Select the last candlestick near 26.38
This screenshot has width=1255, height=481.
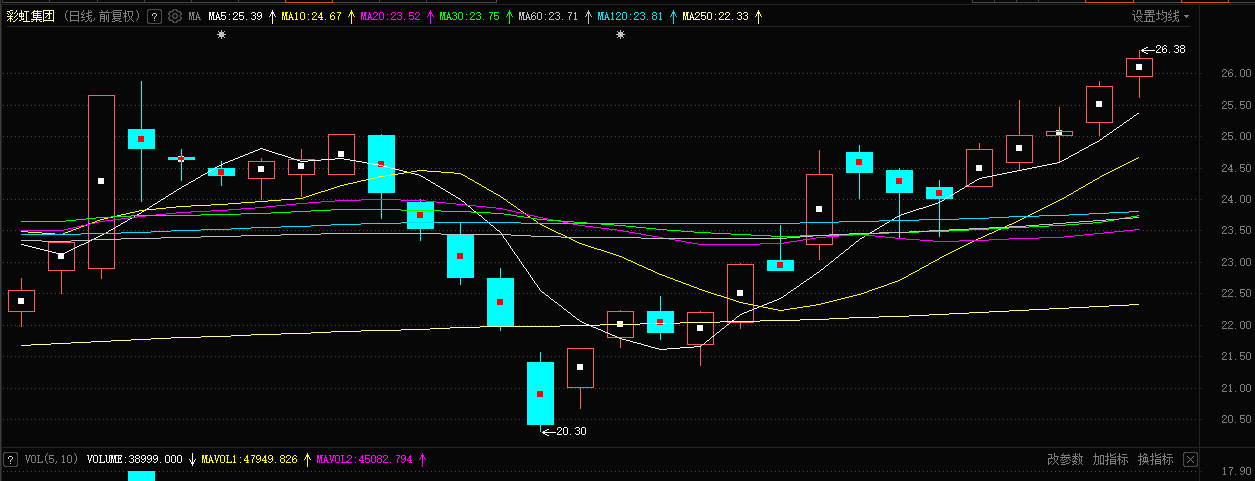tap(1139, 67)
